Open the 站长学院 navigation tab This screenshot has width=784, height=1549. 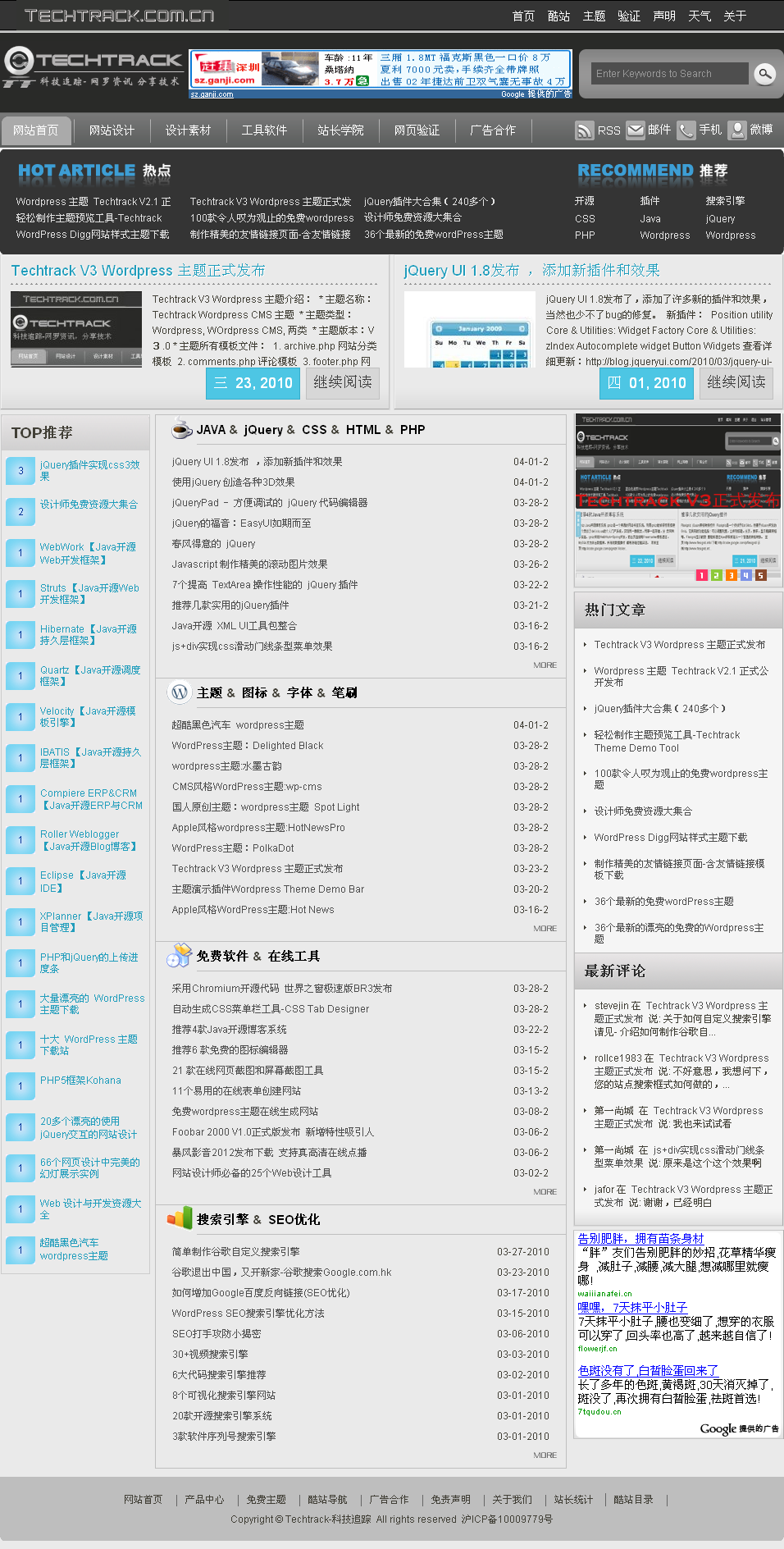pos(340,130)
